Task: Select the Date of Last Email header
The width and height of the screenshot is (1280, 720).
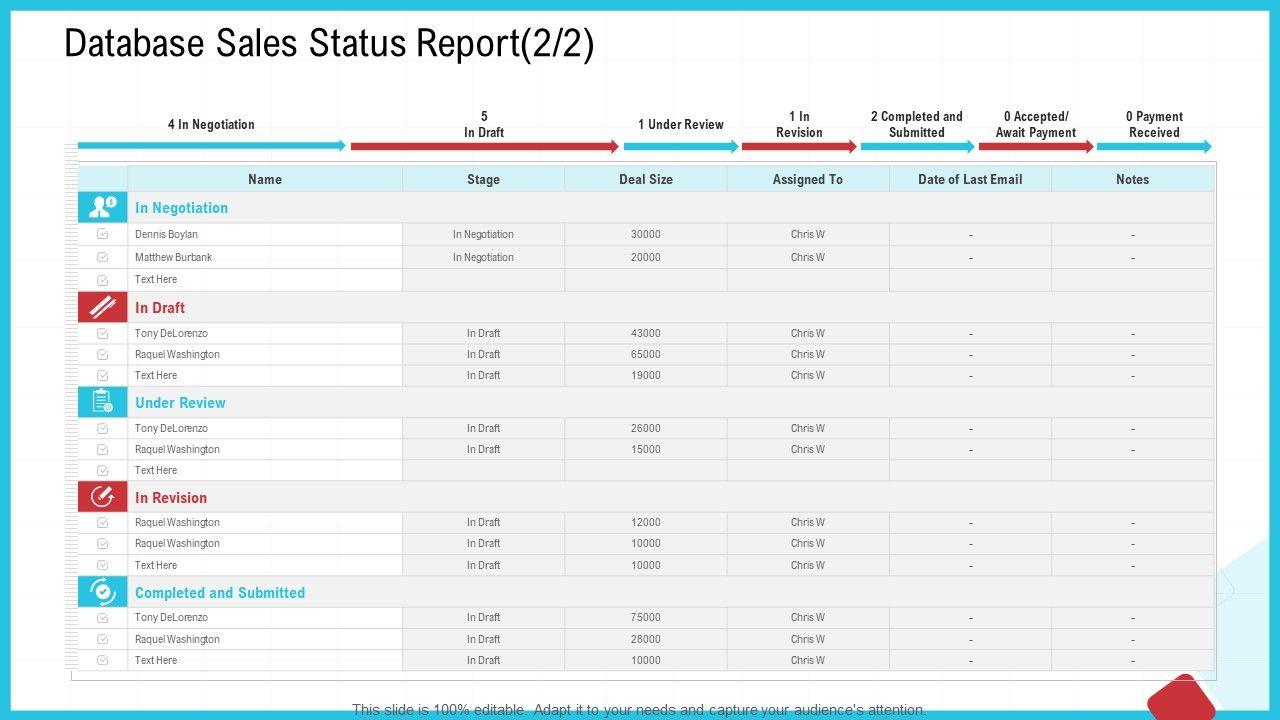Action: (x=970, y=179)
